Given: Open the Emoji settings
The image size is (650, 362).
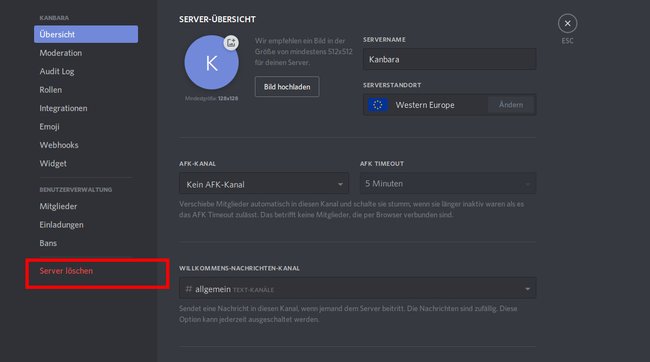Looking at the screenshot, I should [49, 126].
